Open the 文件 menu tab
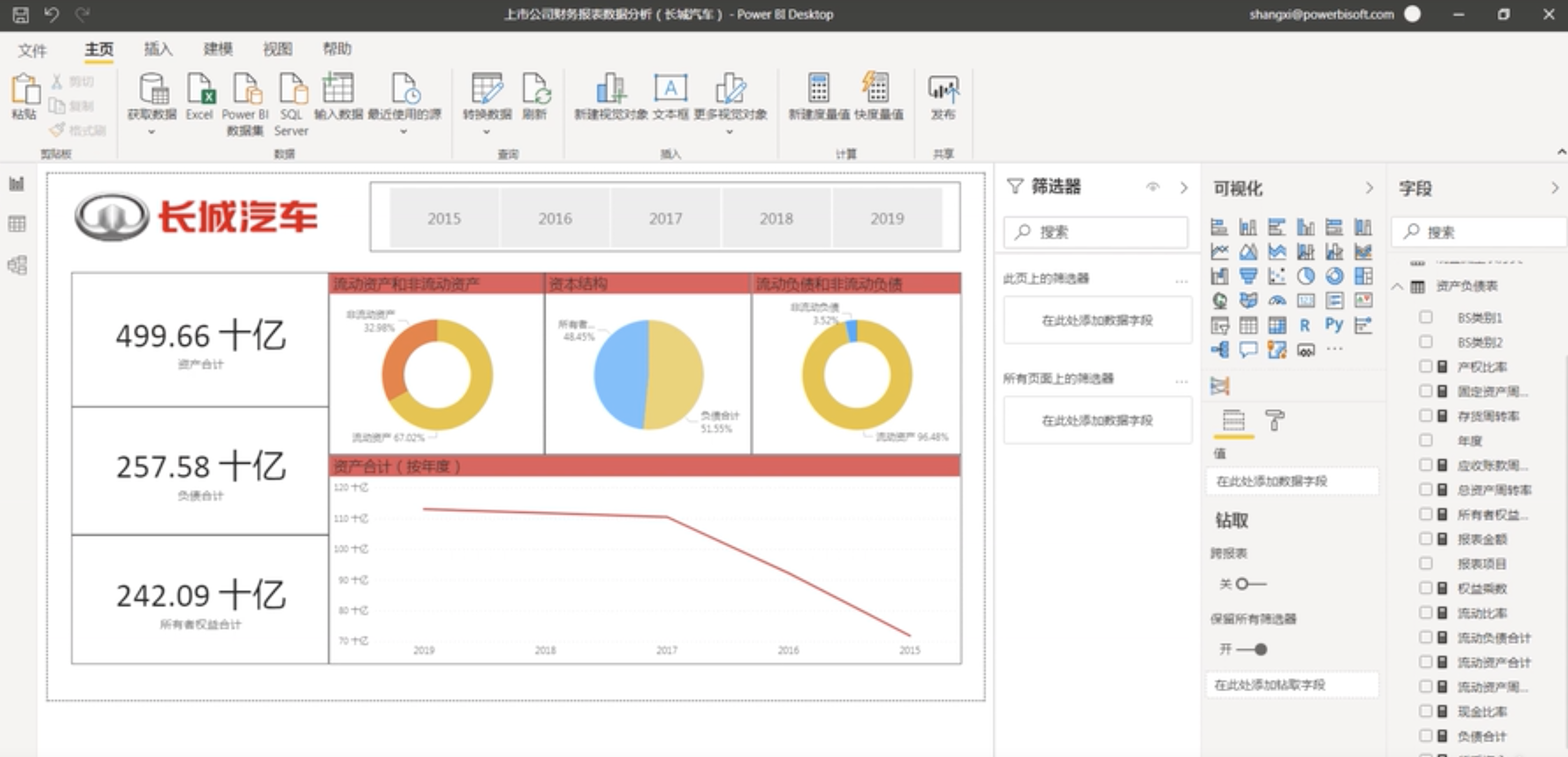 (x=32, y=50)
